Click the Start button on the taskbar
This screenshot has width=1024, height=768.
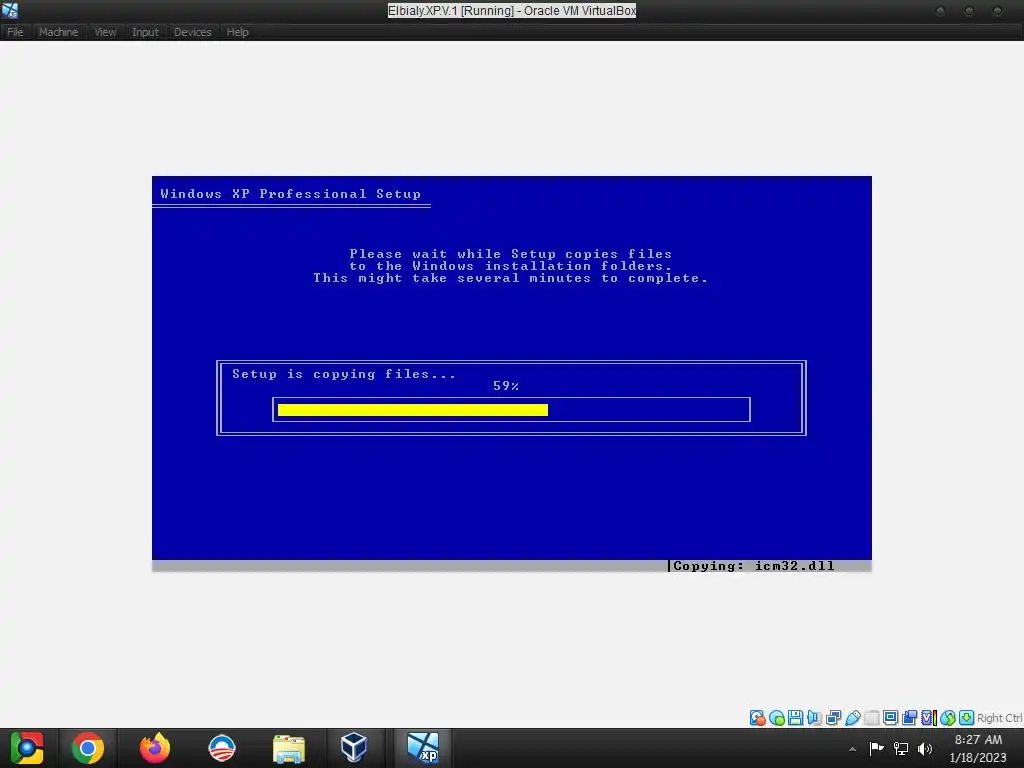click(27, 748)
